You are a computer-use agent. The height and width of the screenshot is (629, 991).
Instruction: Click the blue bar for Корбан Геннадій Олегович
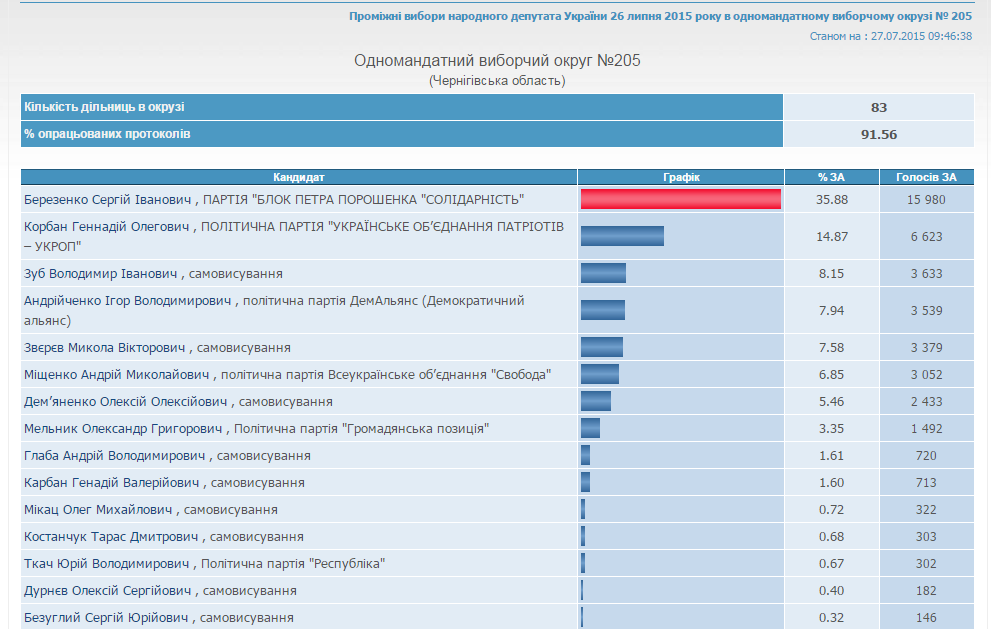pyautogui.click(x=622, y=236)
